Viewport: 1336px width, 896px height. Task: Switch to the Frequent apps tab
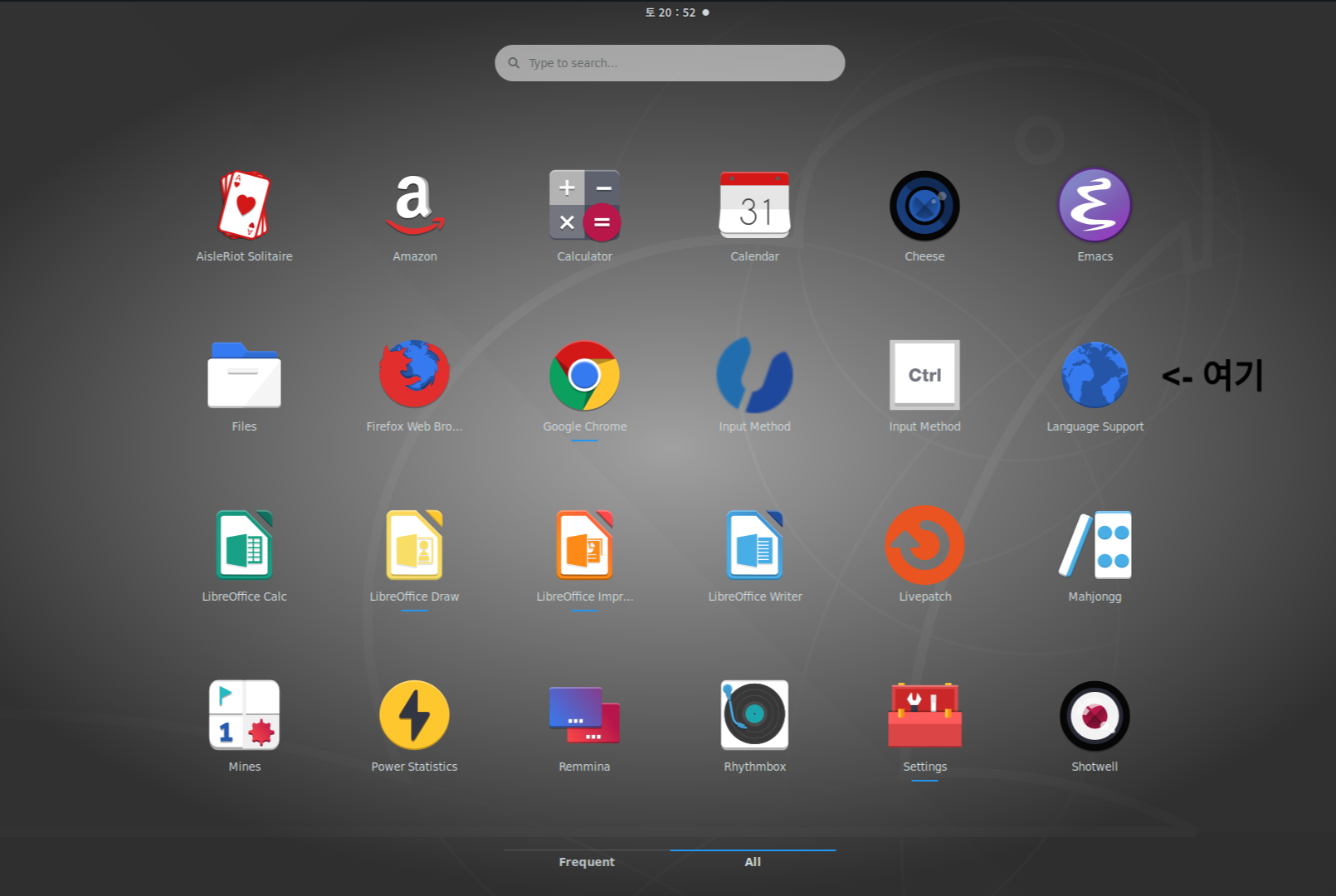(587, 862)
